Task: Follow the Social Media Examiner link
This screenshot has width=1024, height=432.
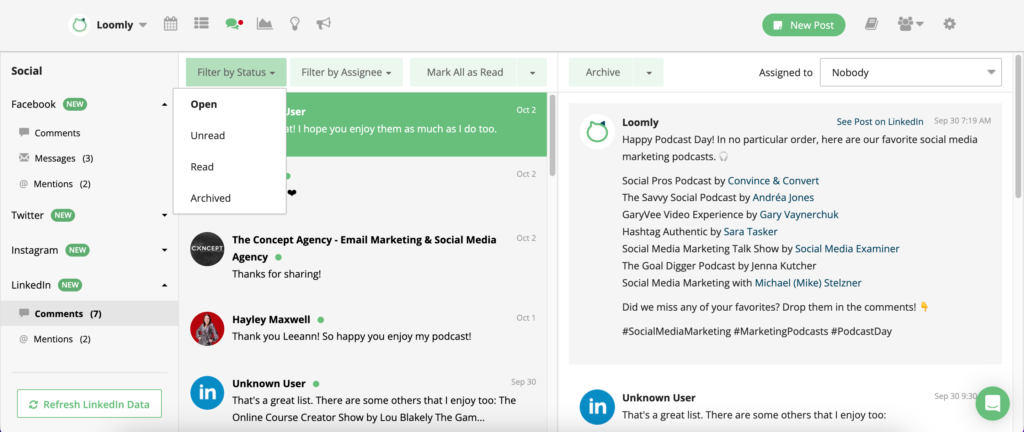Action: pyautogui.click(x=847, y=249)
